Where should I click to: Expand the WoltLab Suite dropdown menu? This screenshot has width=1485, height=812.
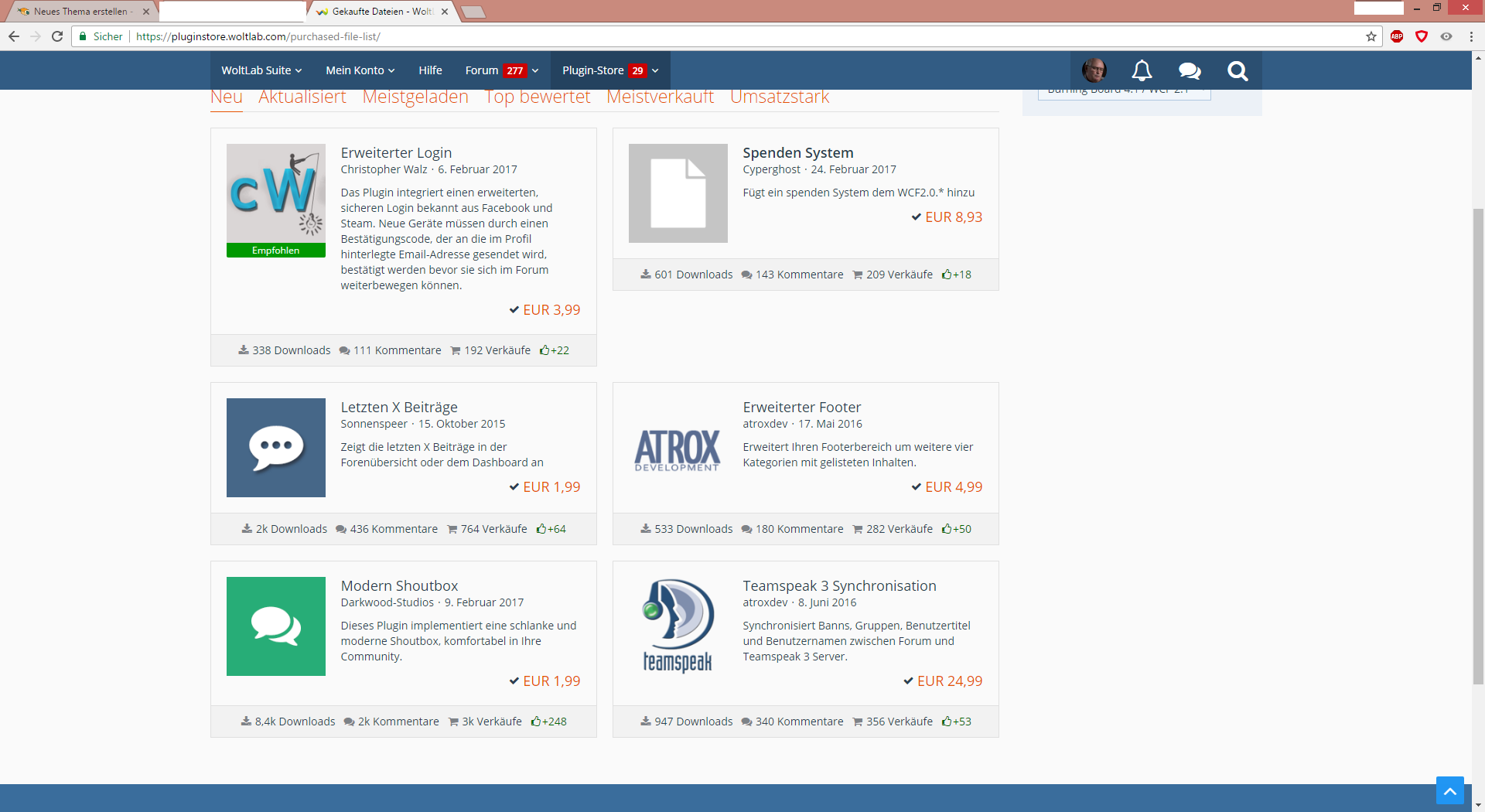[261, 70]
